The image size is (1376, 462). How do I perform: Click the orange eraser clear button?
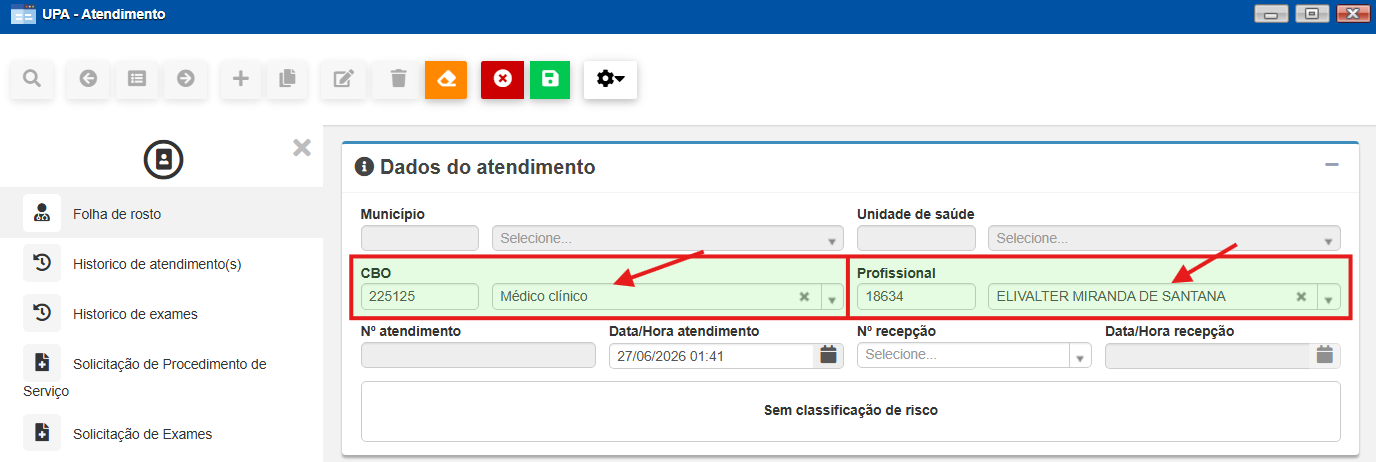click(446, 79)
